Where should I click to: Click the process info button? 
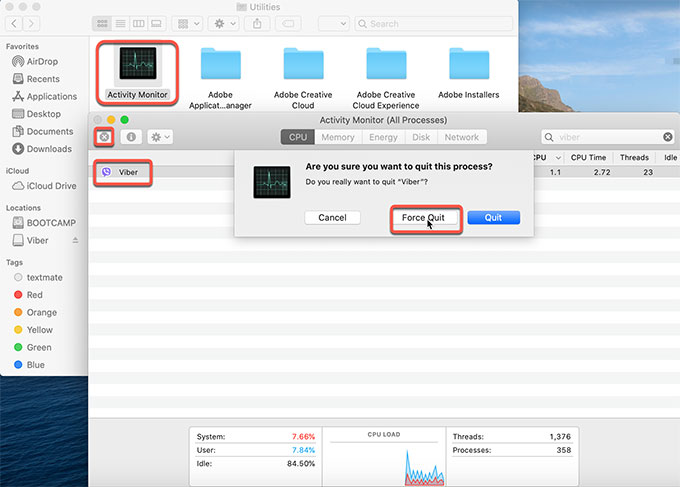pos(131,137)
